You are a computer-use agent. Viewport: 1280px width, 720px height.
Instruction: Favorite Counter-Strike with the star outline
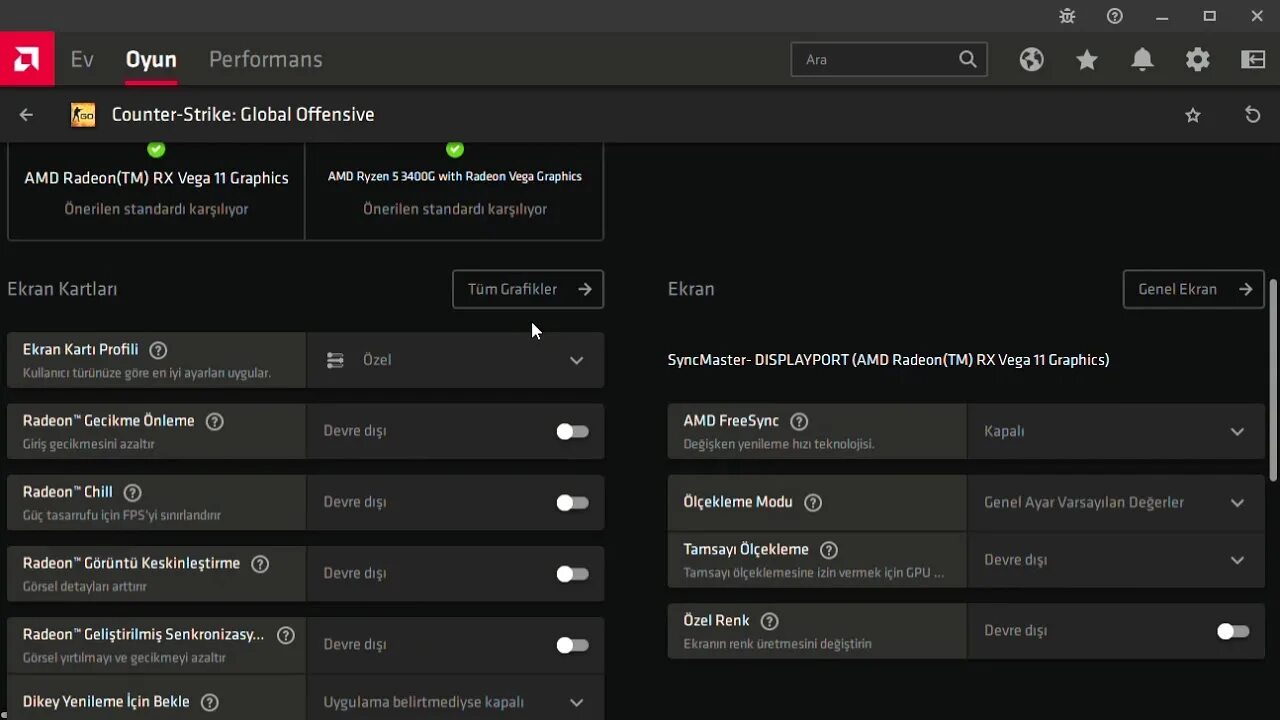coord(1193,115)
